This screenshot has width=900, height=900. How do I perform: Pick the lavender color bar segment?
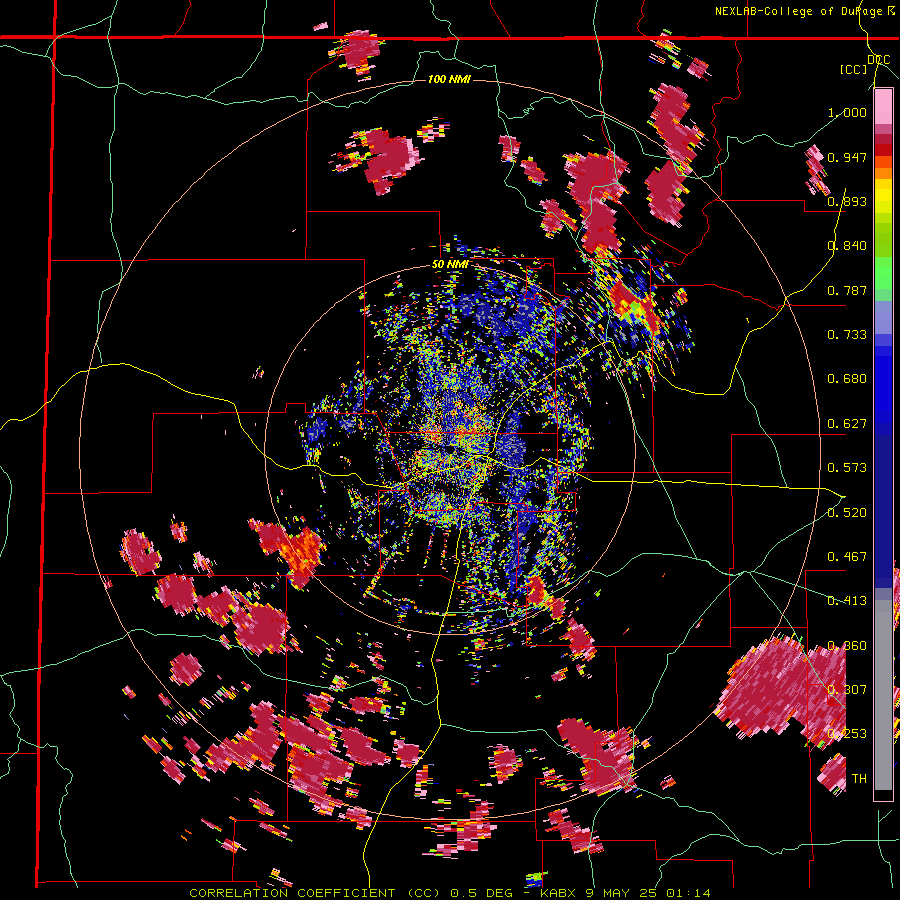[883, 319]
